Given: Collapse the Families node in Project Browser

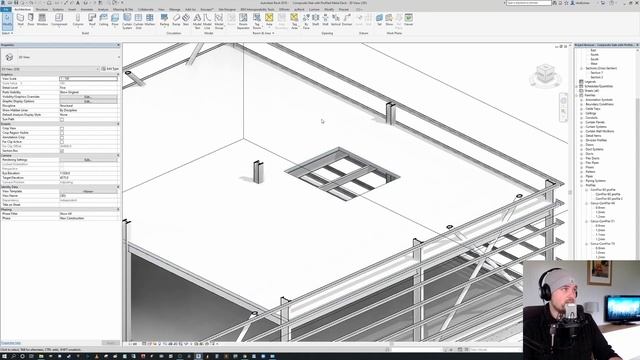Looking at the screenshot, I should pos(577,95).
